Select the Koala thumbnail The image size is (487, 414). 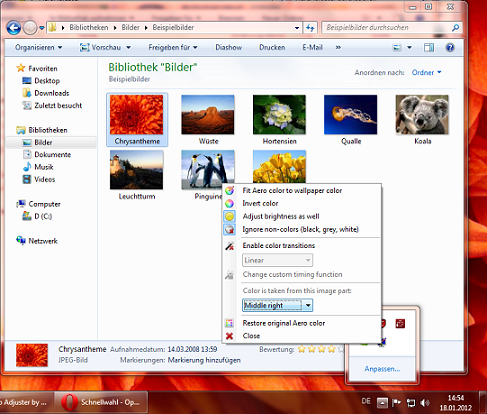click(422, 115)
